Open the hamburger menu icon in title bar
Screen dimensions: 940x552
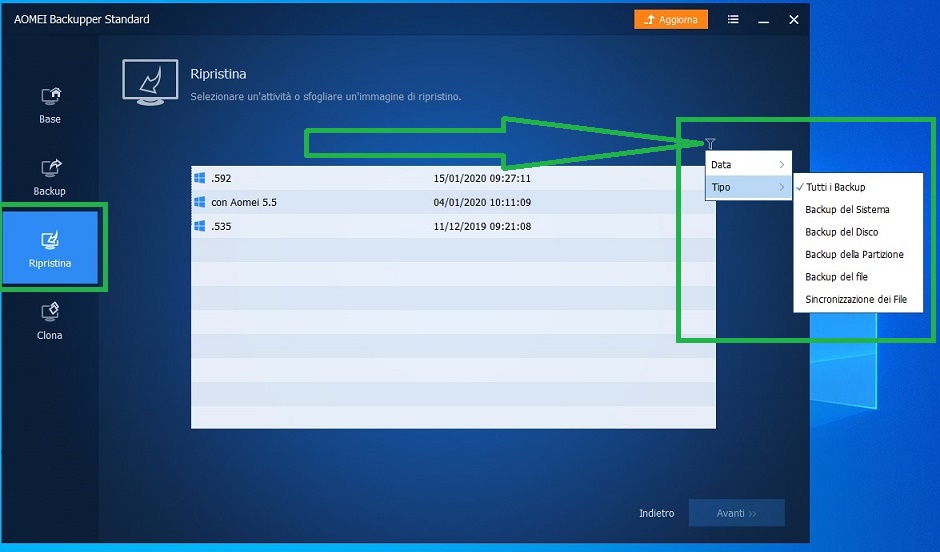(733, 20)
